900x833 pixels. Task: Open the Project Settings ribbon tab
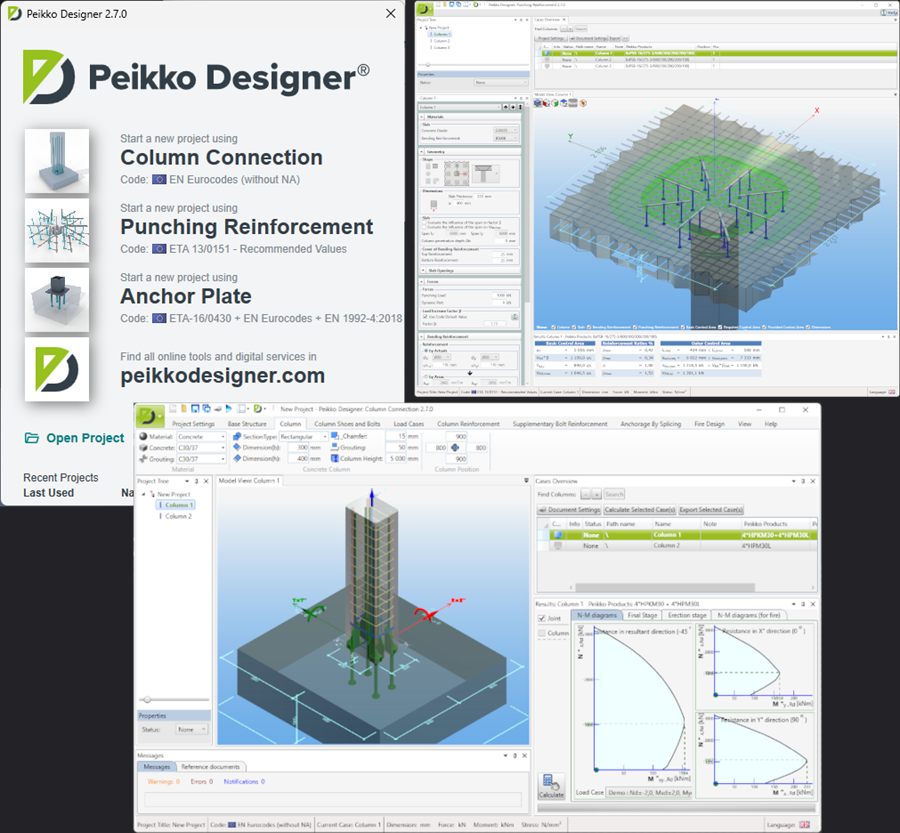(x=193, y=424)
